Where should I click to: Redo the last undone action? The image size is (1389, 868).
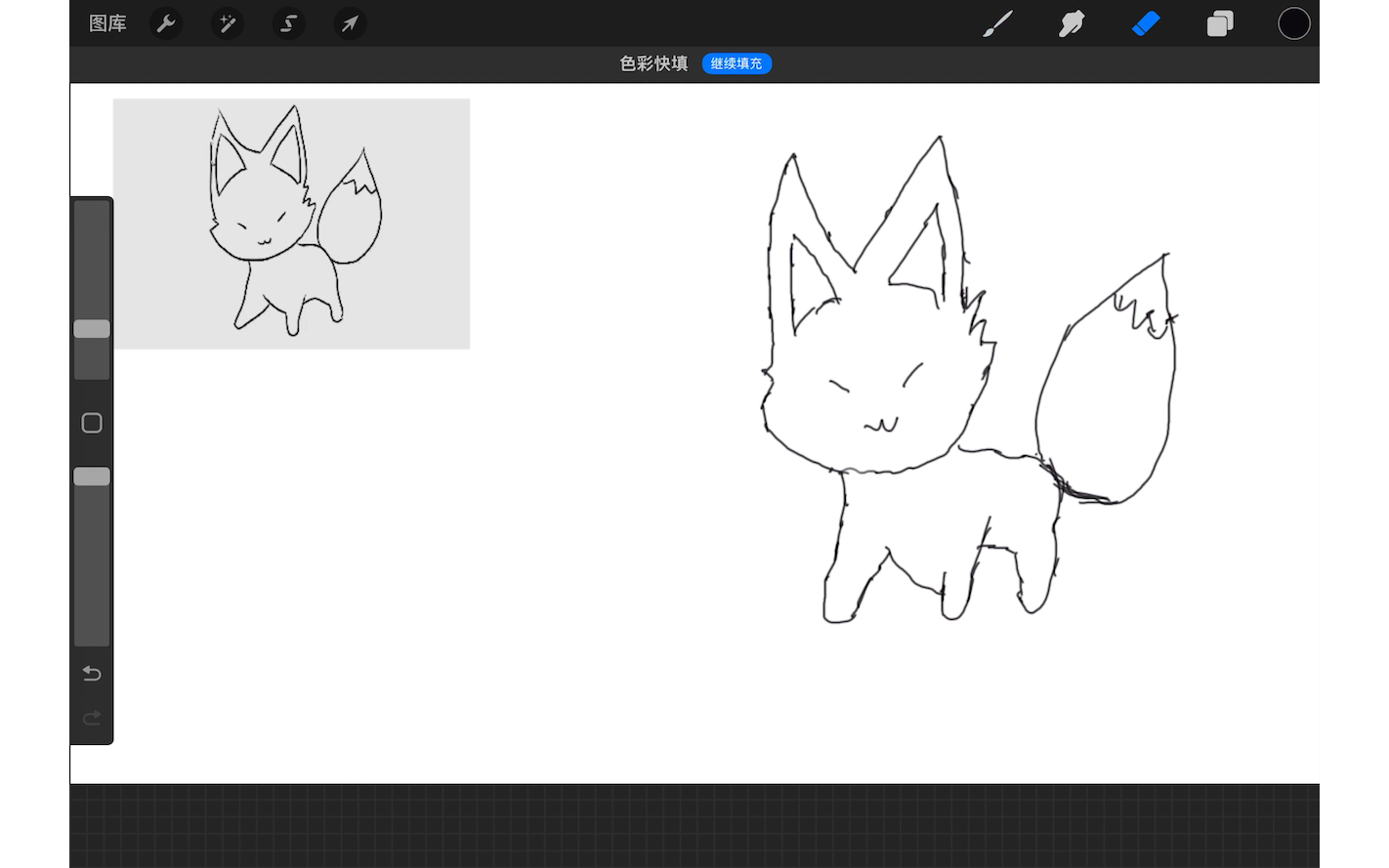coord(92,719)
